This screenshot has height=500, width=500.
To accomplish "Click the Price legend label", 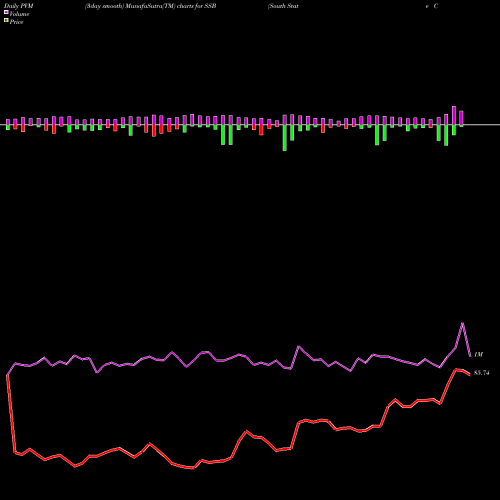I will [x=16, y=22].
